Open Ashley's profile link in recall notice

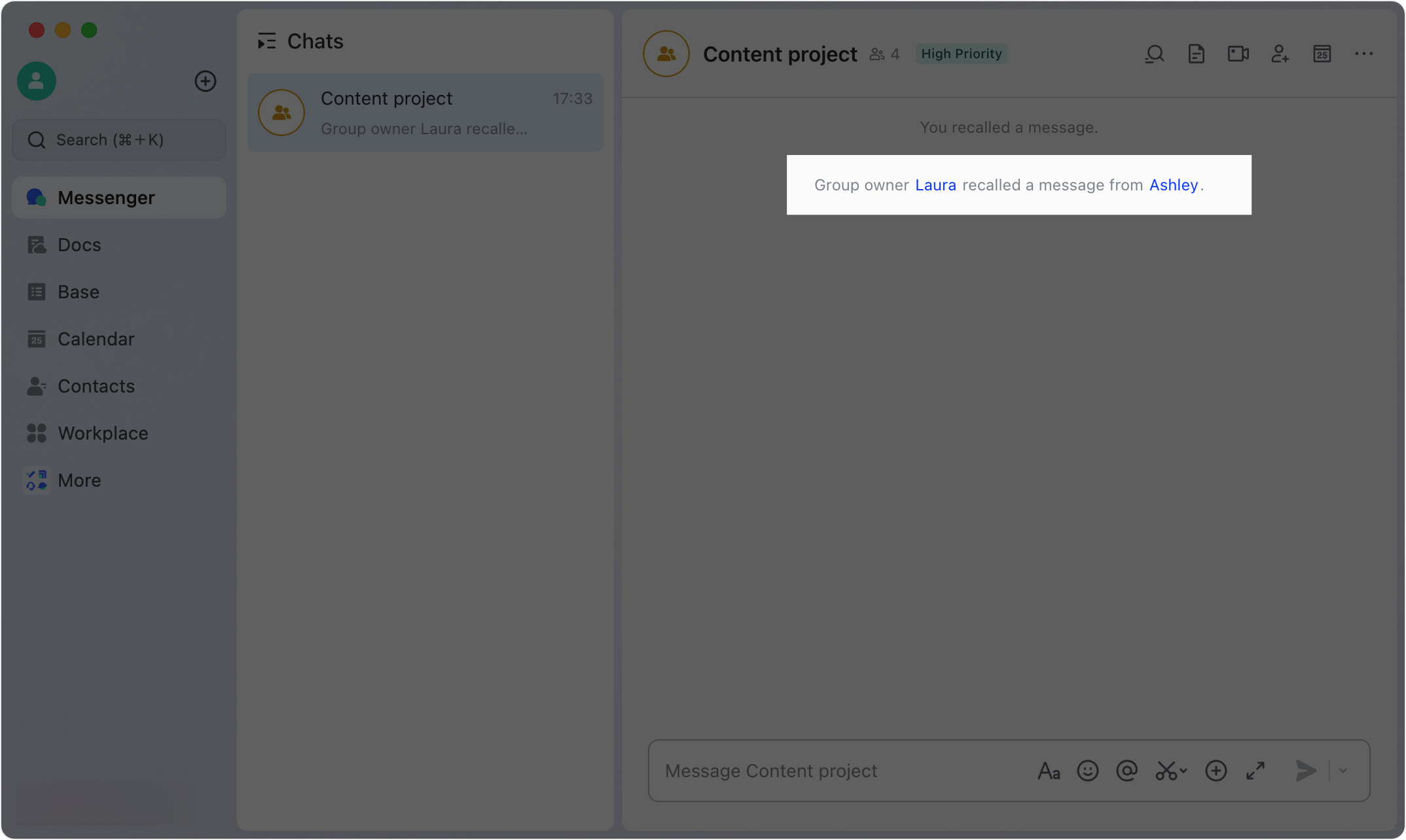point(1174,185)
